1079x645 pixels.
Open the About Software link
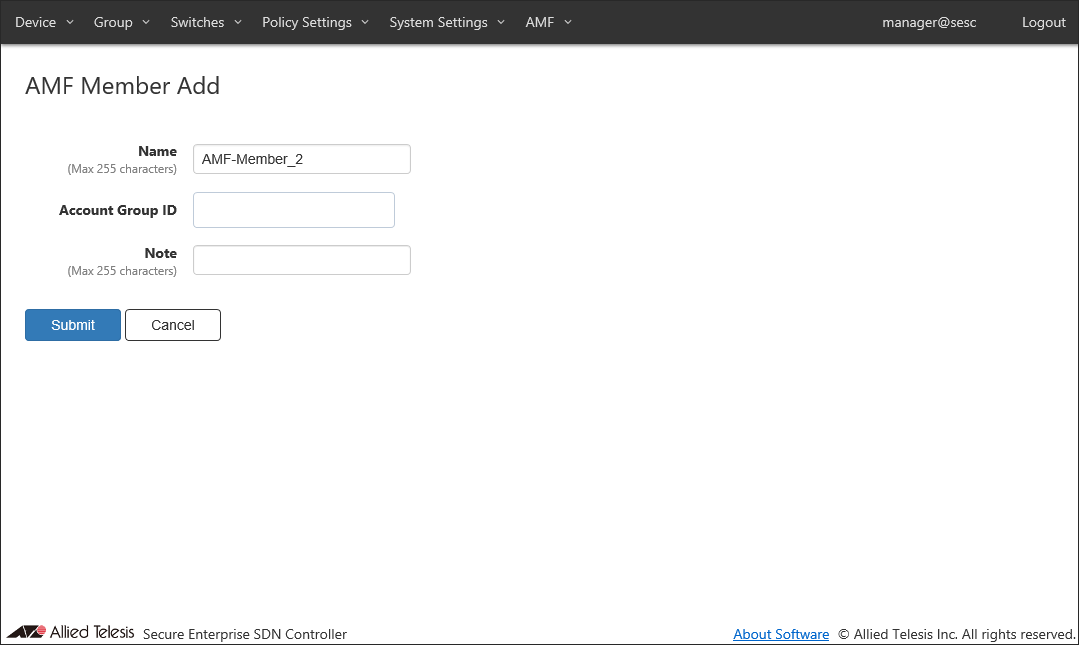click(x=780, y=634)
